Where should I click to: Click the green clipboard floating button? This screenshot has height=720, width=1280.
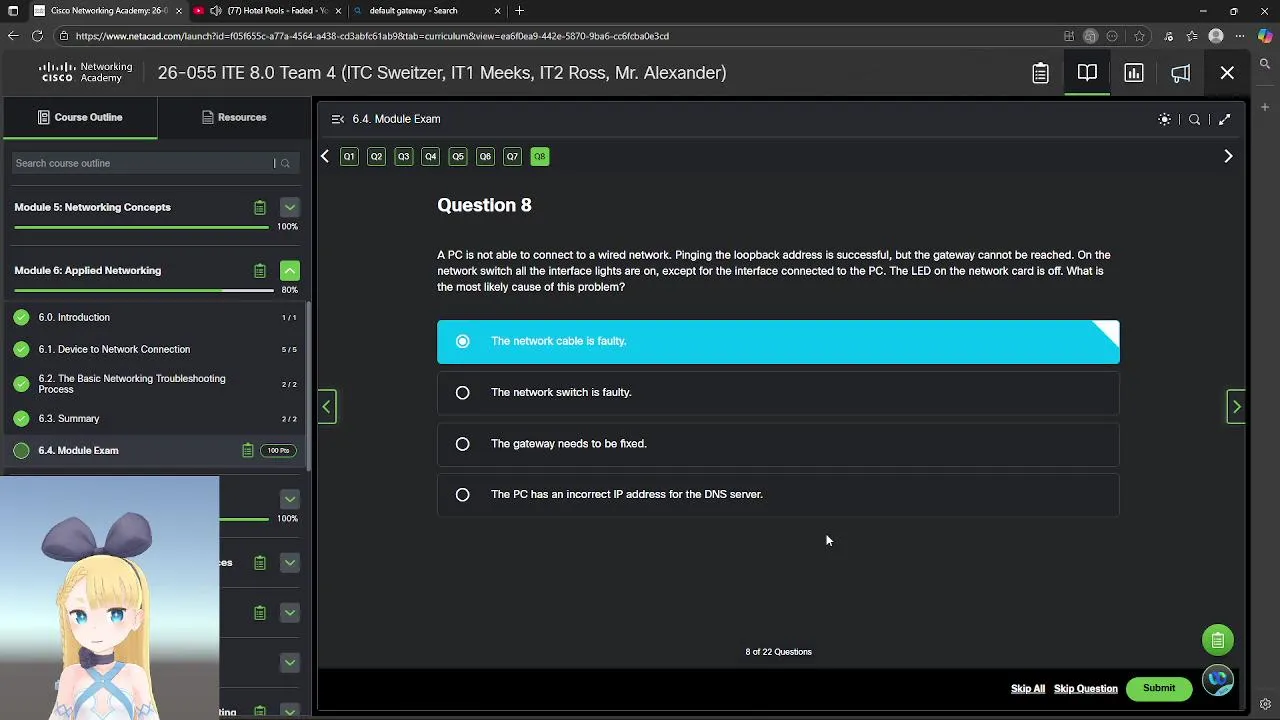pos(1217,640)
